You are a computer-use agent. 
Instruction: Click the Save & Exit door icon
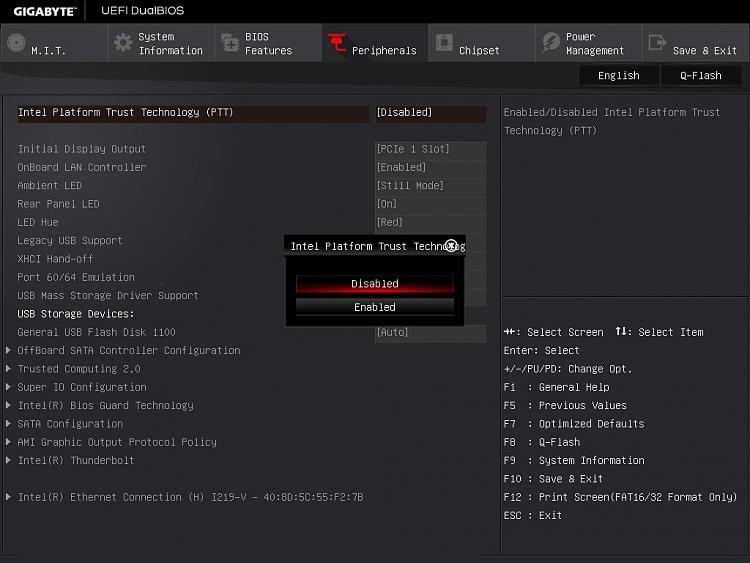tap(657, 43)
